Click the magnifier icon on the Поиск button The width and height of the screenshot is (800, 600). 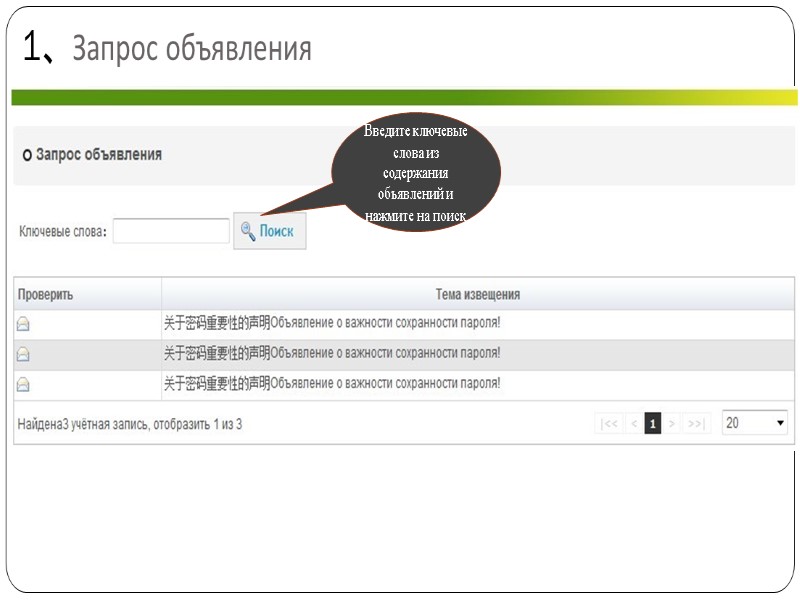point(246,230)
